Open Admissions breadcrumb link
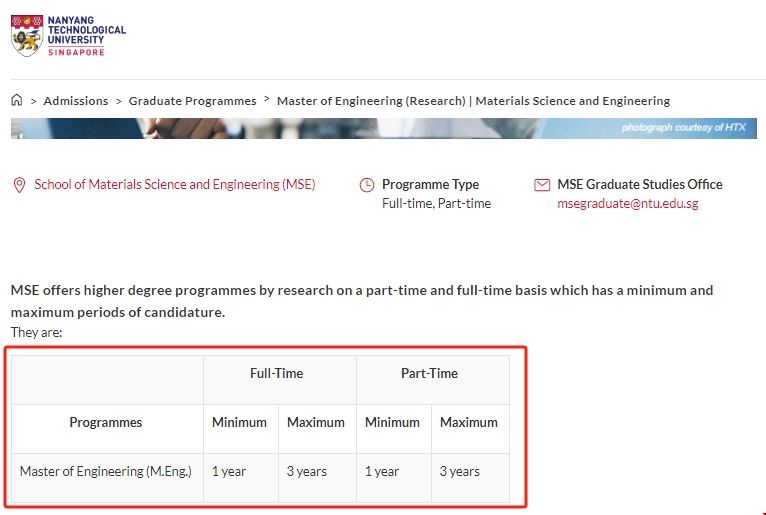The image size is (766, 515). click(76, 101)
